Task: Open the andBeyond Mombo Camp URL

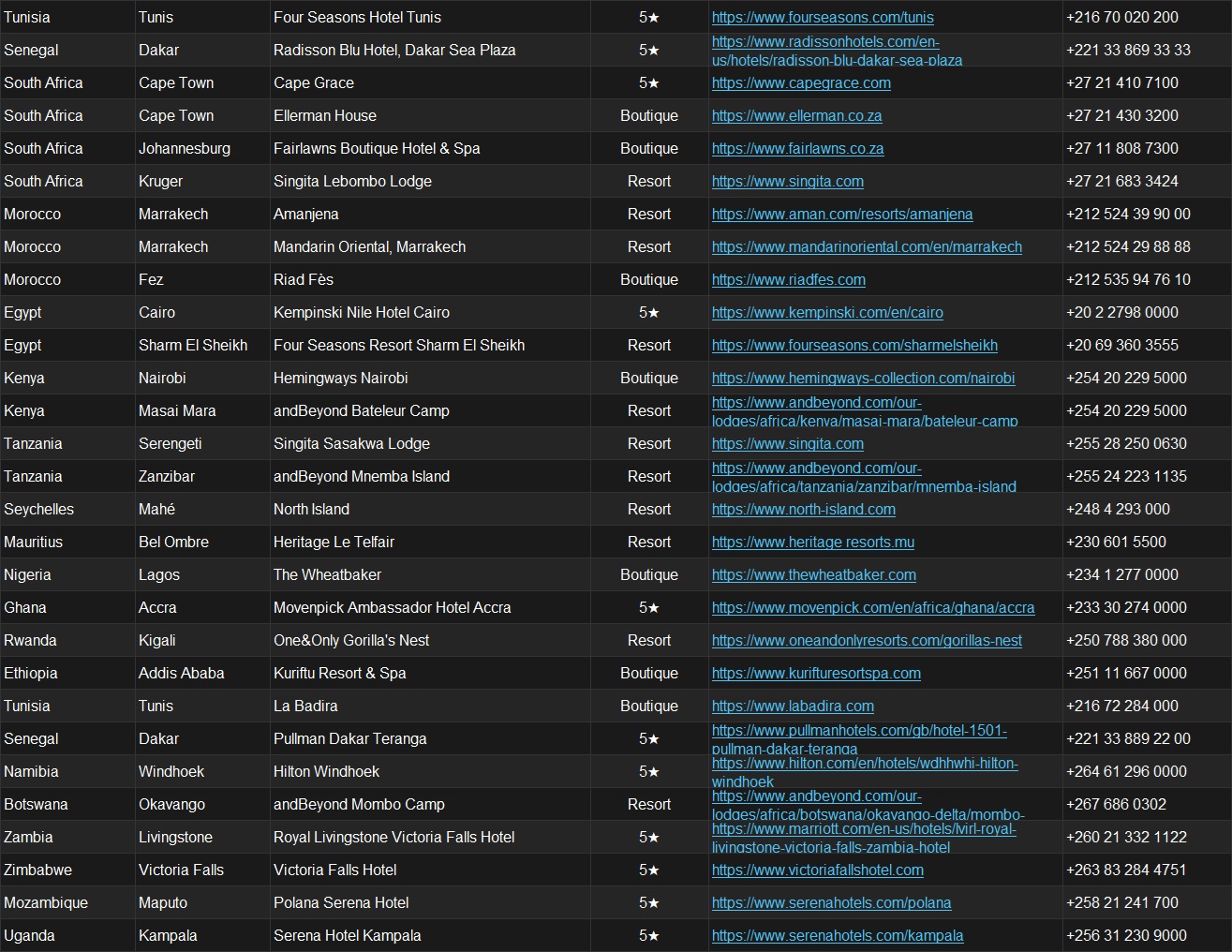Action: click(868, 805)
